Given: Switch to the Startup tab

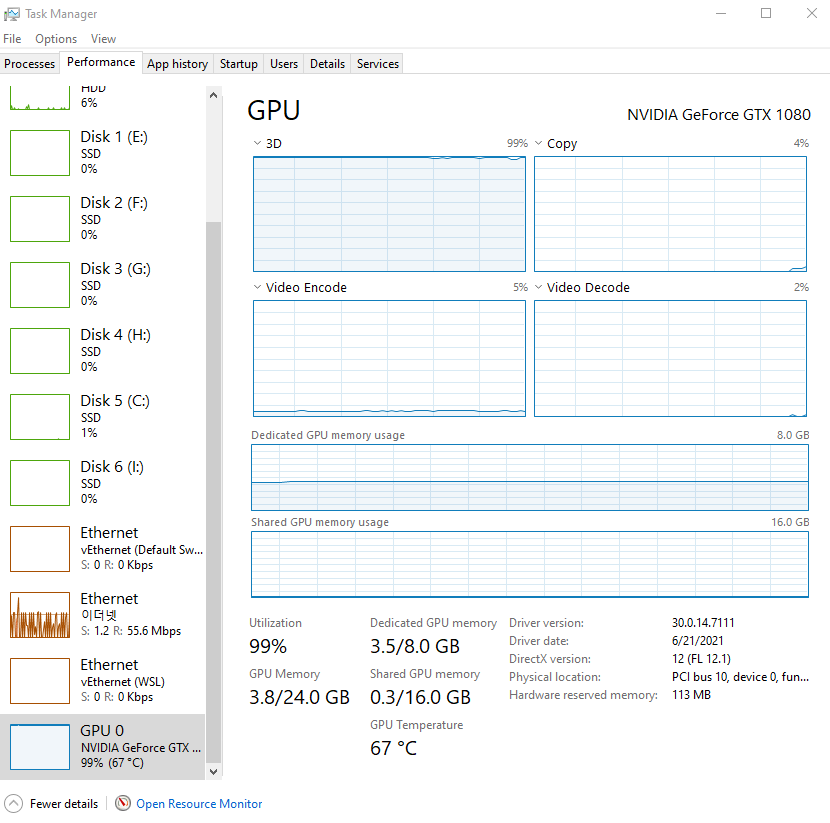Looking at the screenshot, I should (x=239, y=64).
